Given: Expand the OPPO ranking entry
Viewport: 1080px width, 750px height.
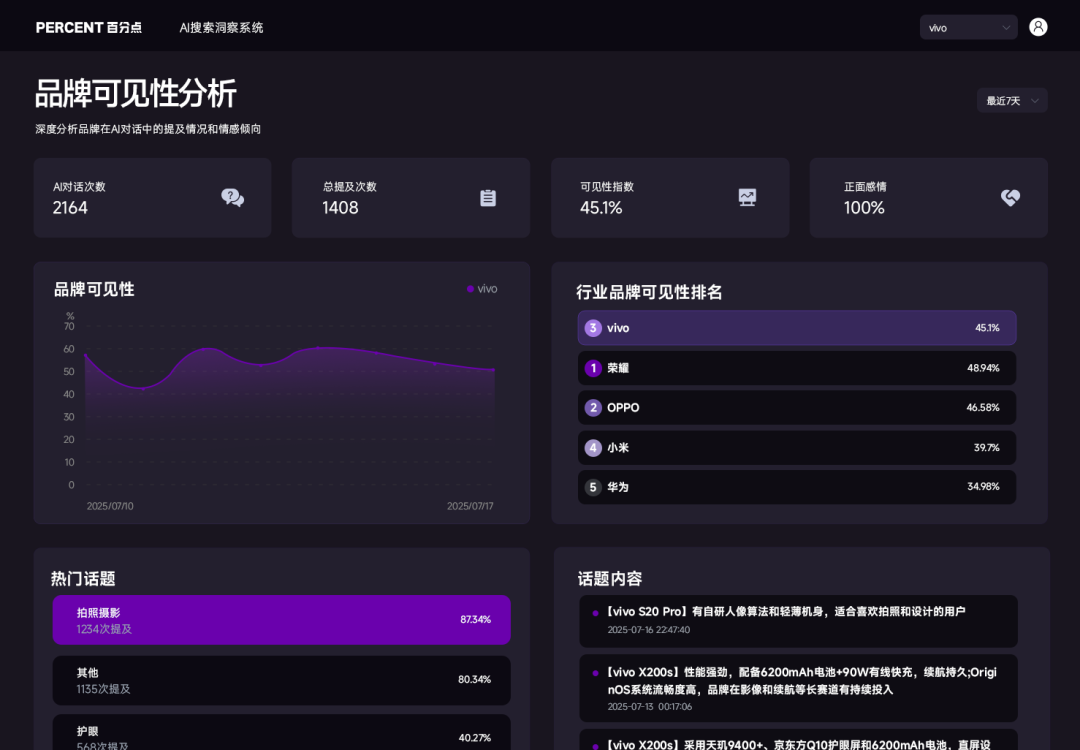Looking at the screenshot, I should (796, 407).
